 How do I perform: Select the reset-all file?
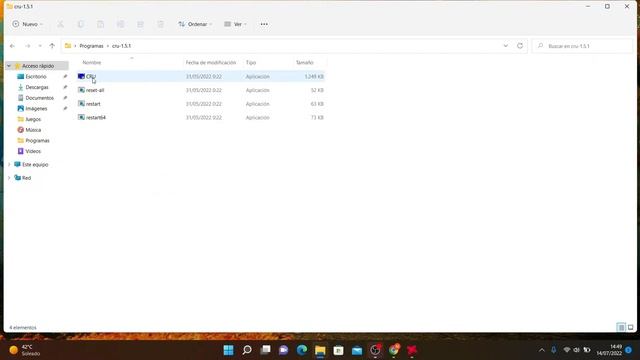(x=200, y=90)
